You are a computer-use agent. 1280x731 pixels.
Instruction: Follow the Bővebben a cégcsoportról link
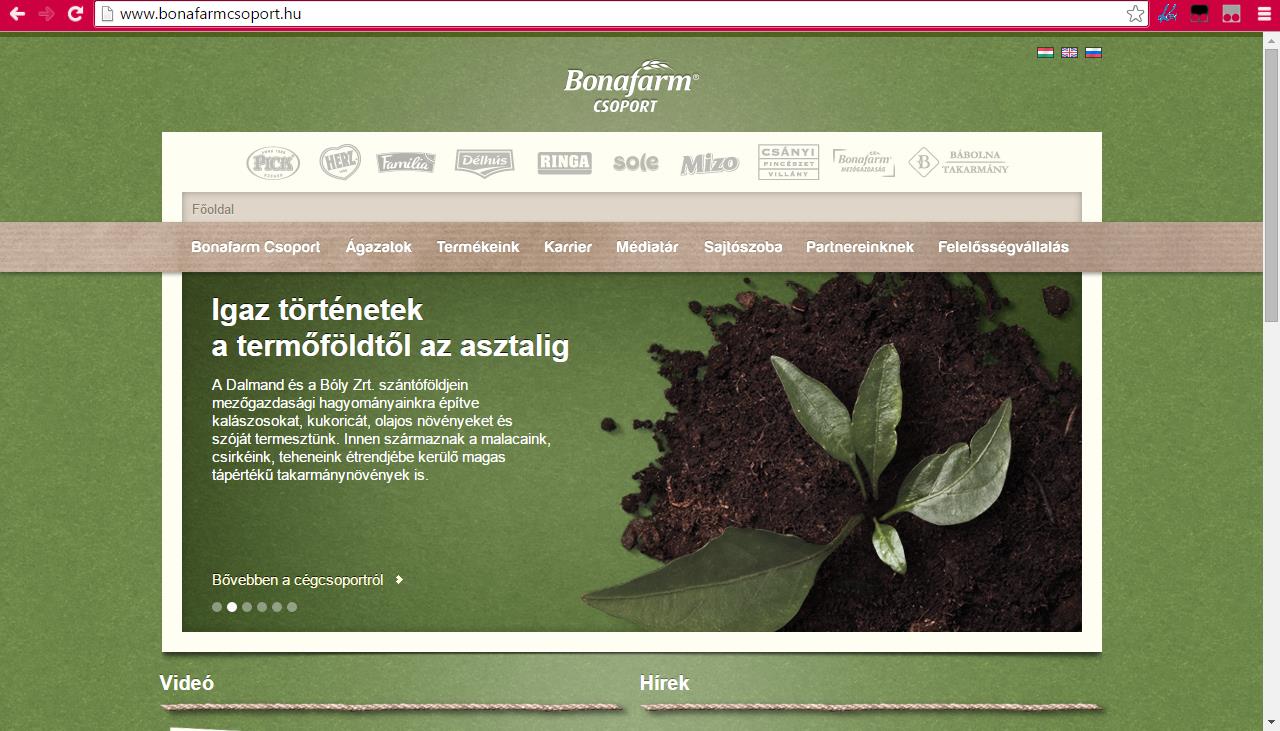(x=307, y=580)
